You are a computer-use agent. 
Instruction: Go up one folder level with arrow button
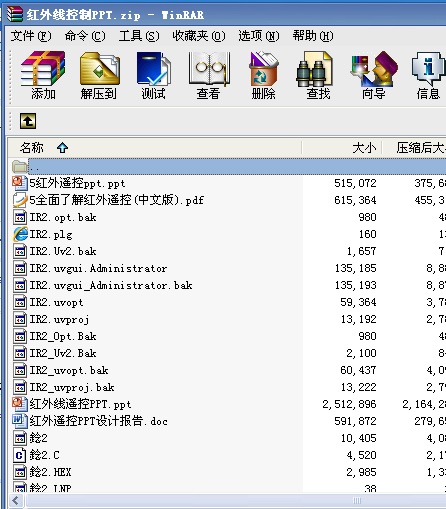click(x=28, y=121)
